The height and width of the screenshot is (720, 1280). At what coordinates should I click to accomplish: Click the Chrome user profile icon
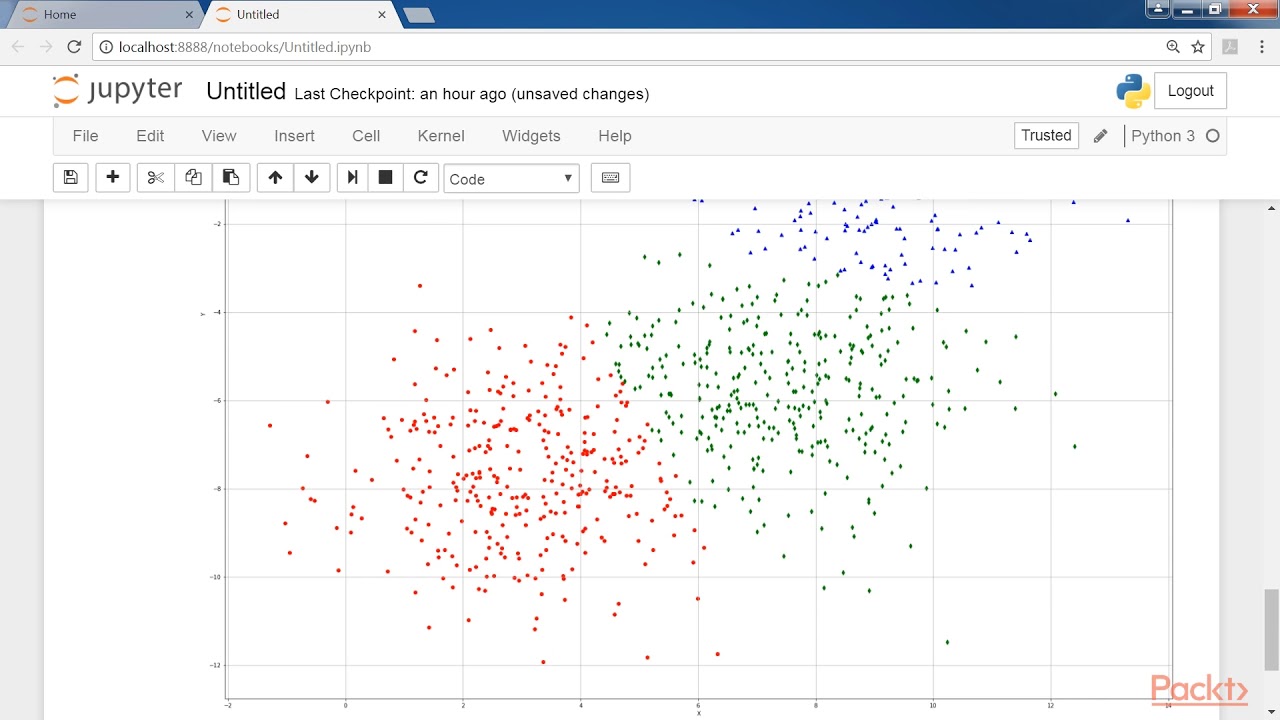[1157, 8]
